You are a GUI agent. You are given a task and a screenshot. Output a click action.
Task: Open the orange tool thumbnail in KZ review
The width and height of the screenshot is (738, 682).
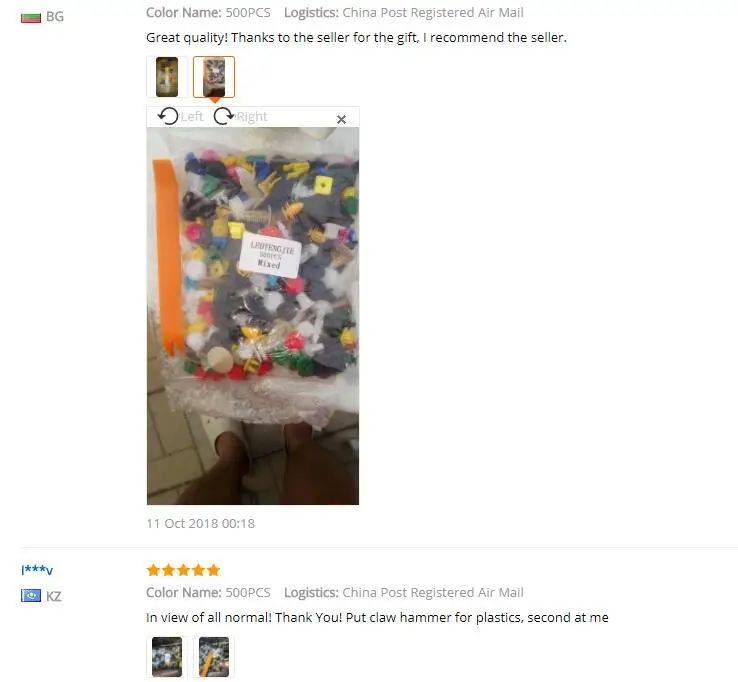pyautogui.click(x=214, y=656)
